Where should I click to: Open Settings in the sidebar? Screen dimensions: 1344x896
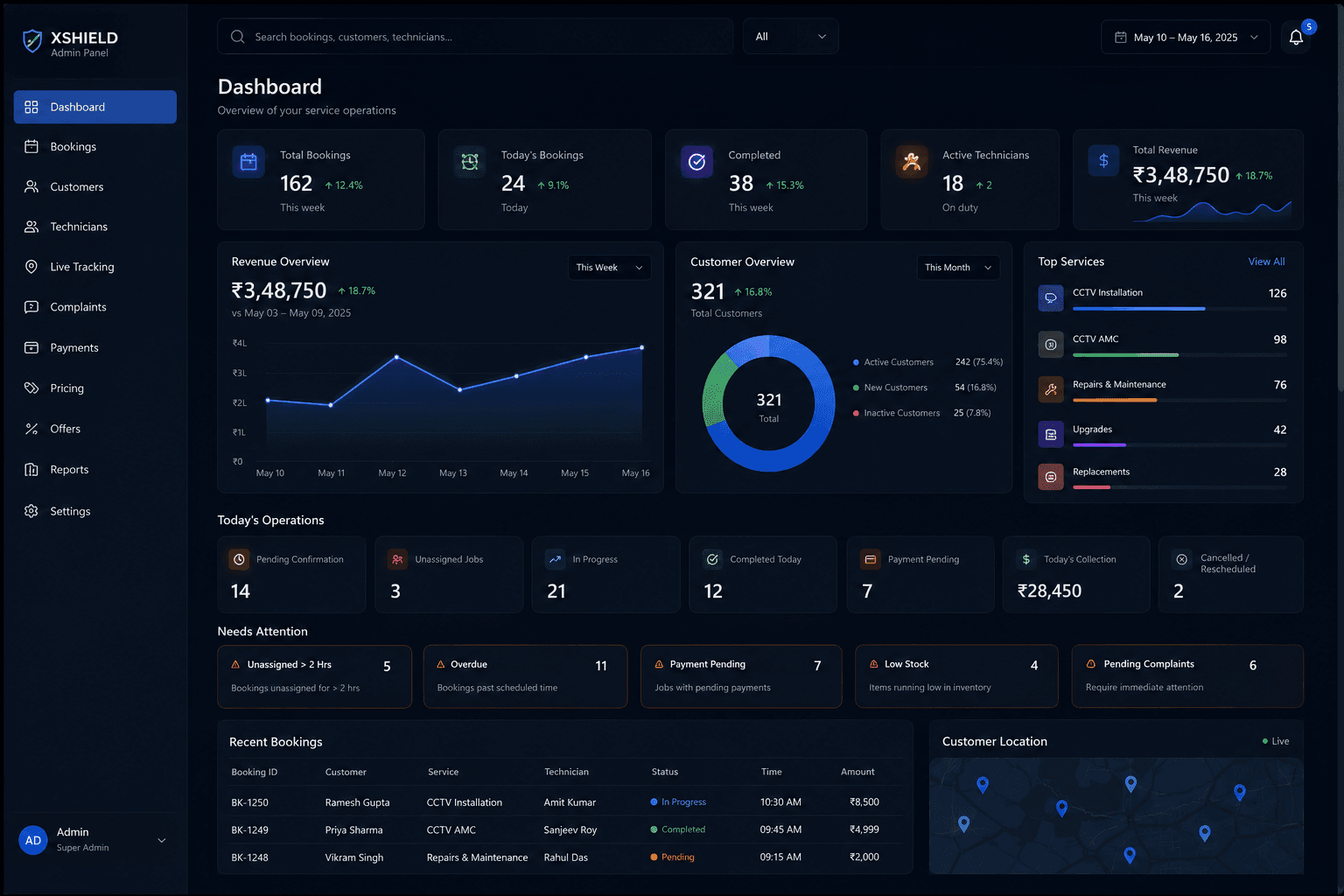pyautogui.click(x=95, y=511)
